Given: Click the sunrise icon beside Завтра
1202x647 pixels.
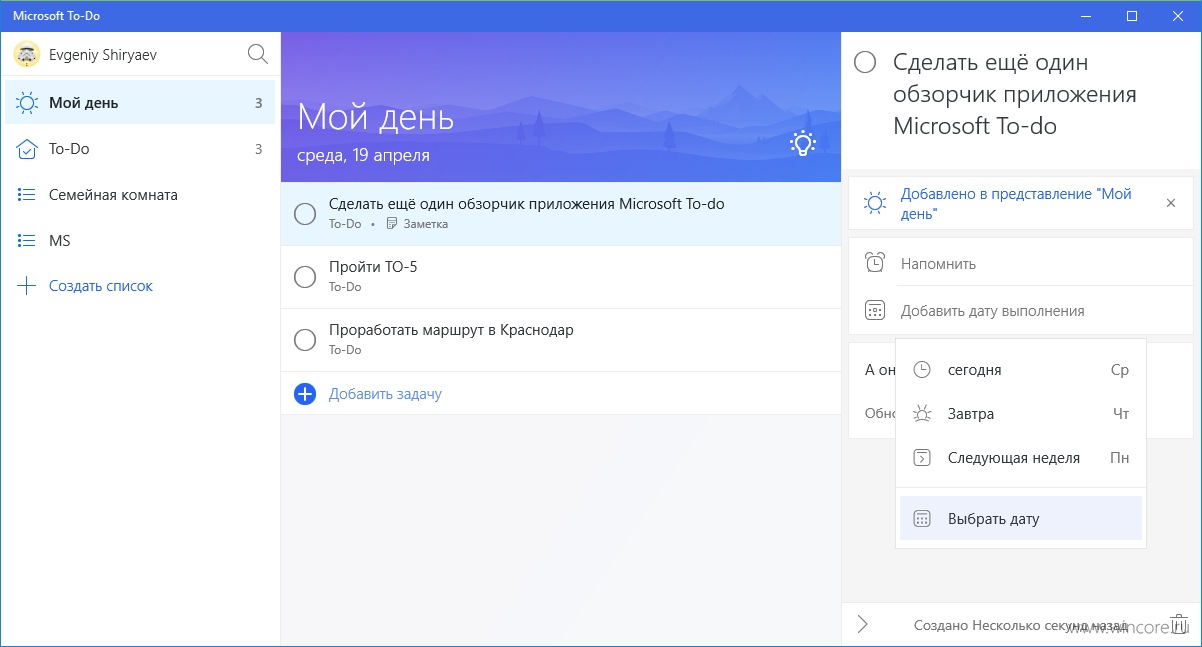Looking at the screenshot, I should coord(922,414).
